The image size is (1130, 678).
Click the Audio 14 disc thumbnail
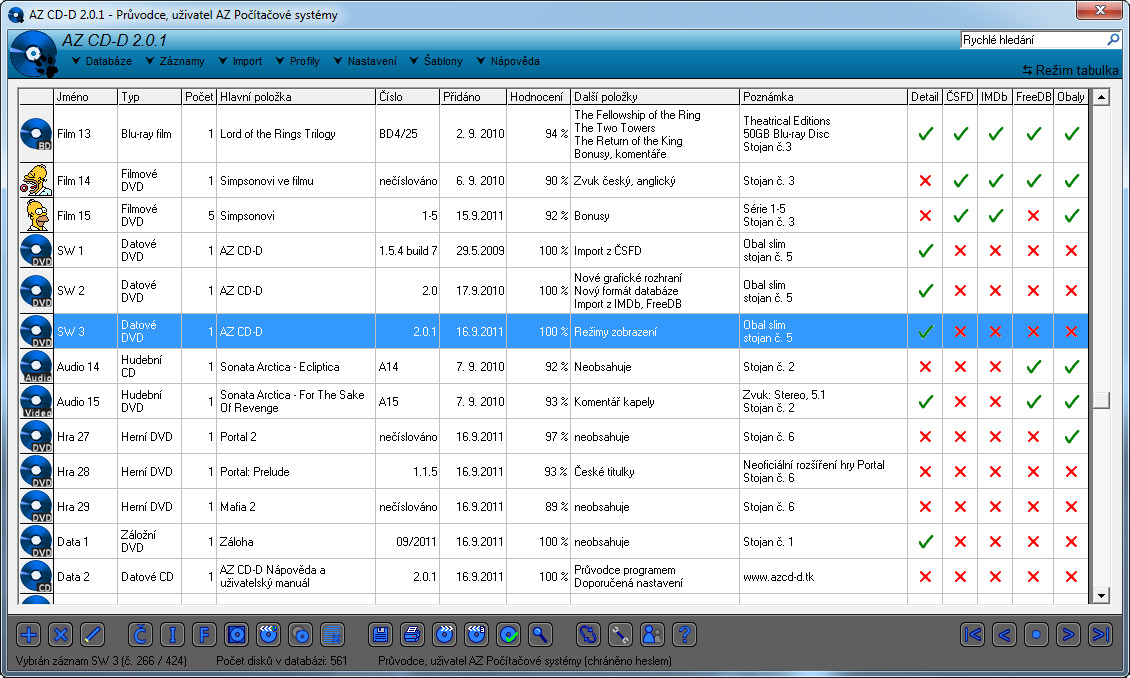36,366
